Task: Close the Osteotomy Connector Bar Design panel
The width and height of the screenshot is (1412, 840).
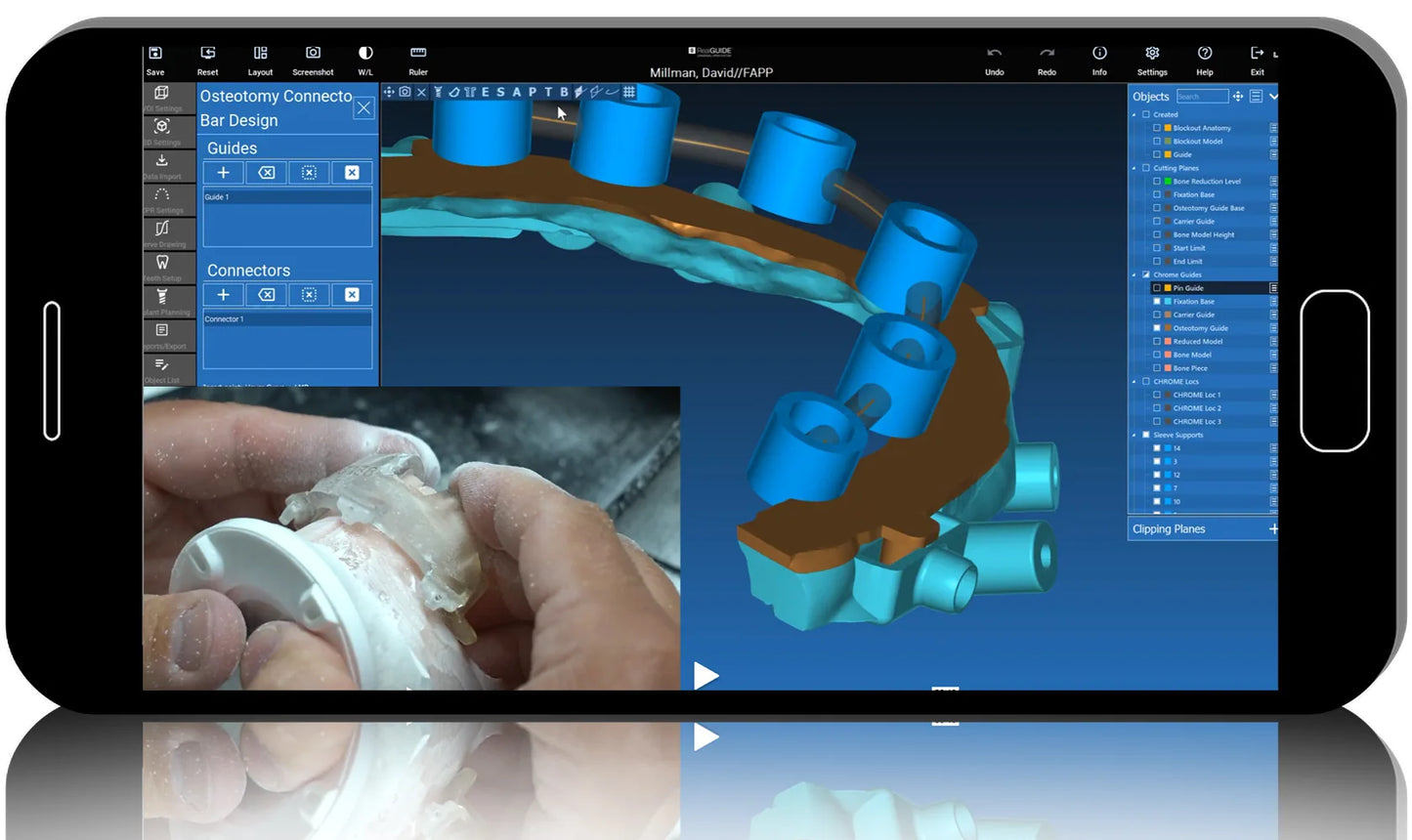Action: (x=364, y=108)
